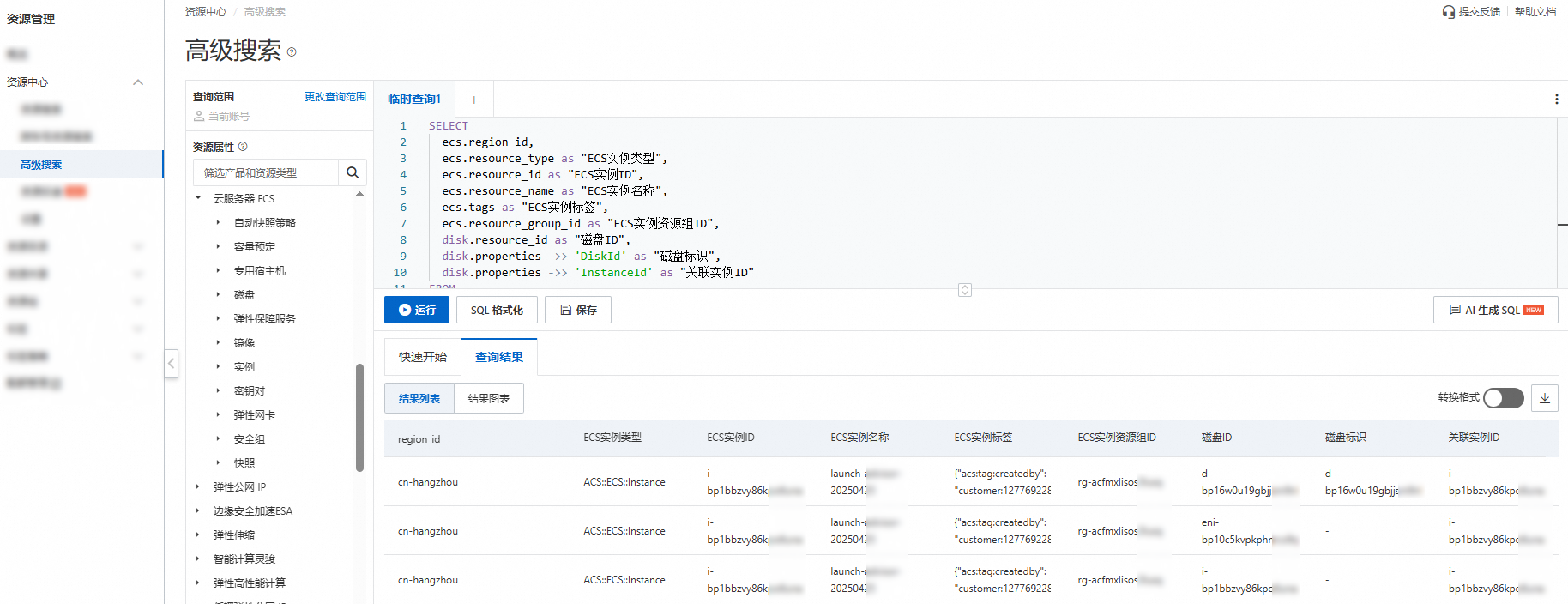Image resolution: width=1568 pixels, height=604 pixels.
Task: Click the 关联实例ID column header
Action: coord(1474,438)
